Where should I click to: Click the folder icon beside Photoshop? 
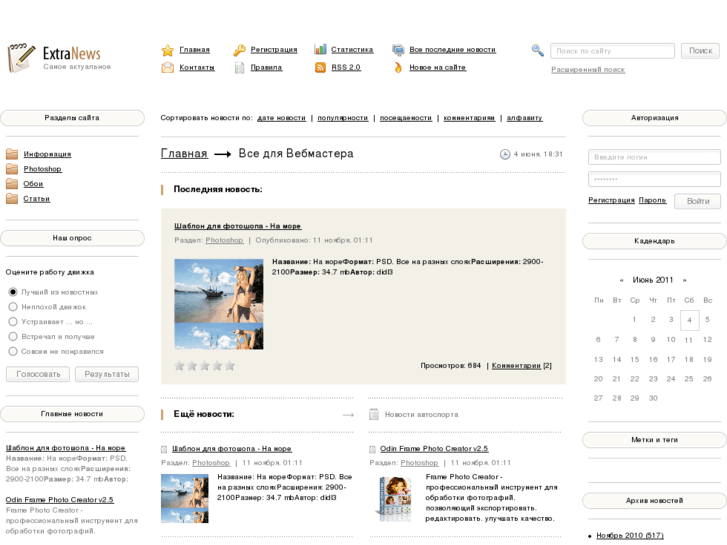point(12,169)
